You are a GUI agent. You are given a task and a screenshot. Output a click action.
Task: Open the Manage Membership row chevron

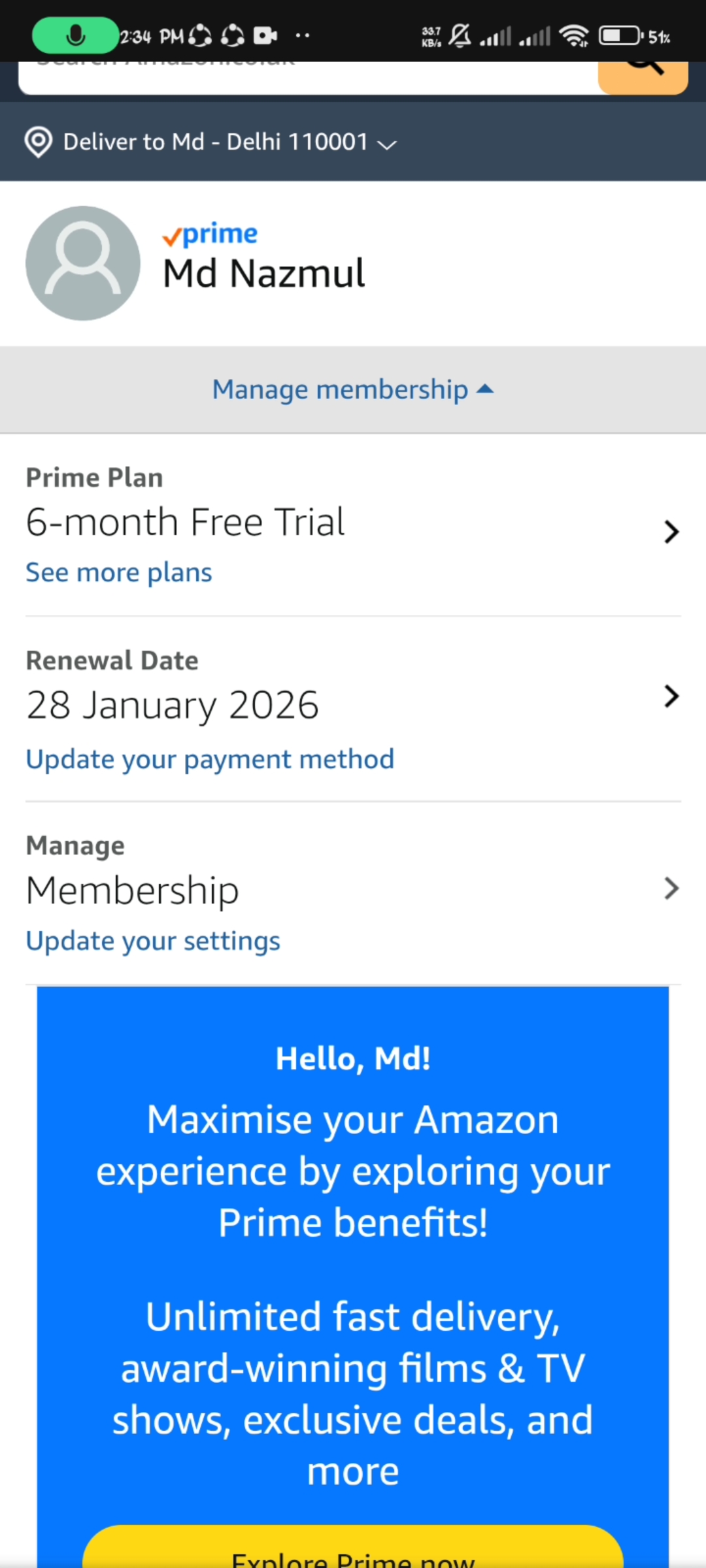coord(671,889)
